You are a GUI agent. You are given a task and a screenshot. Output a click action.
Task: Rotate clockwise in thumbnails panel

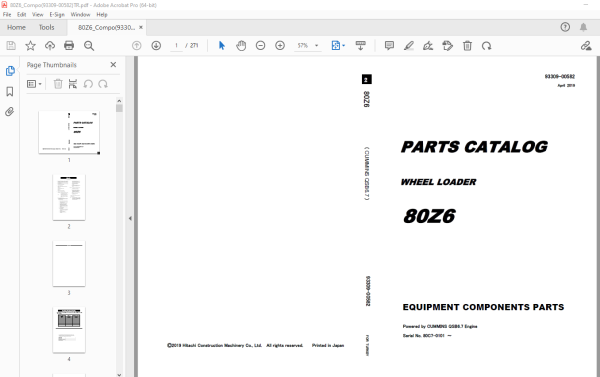click(103, 84)
